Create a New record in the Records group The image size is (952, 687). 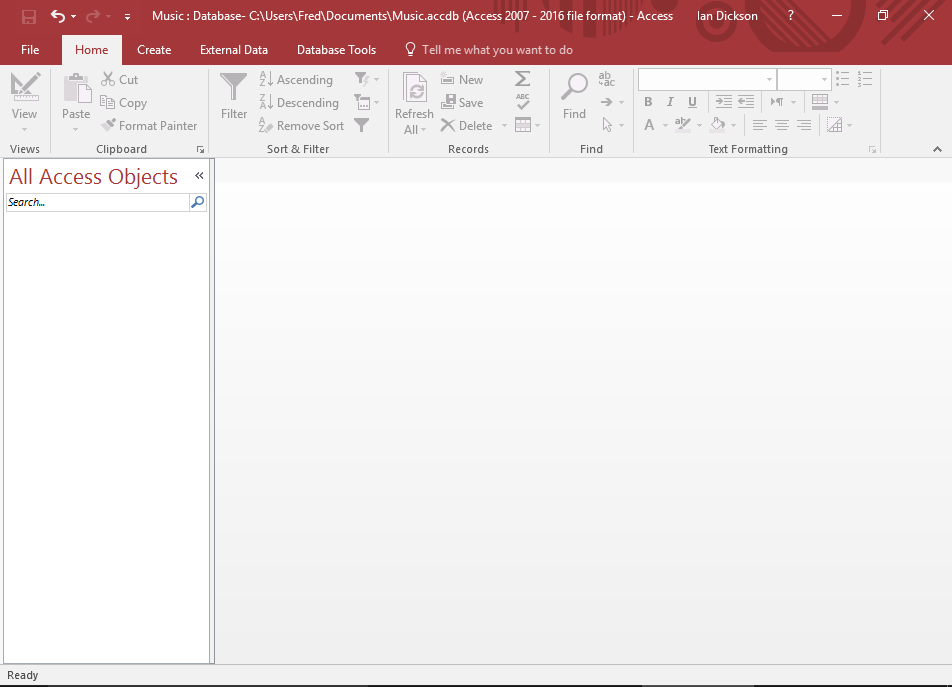(461, 80)
